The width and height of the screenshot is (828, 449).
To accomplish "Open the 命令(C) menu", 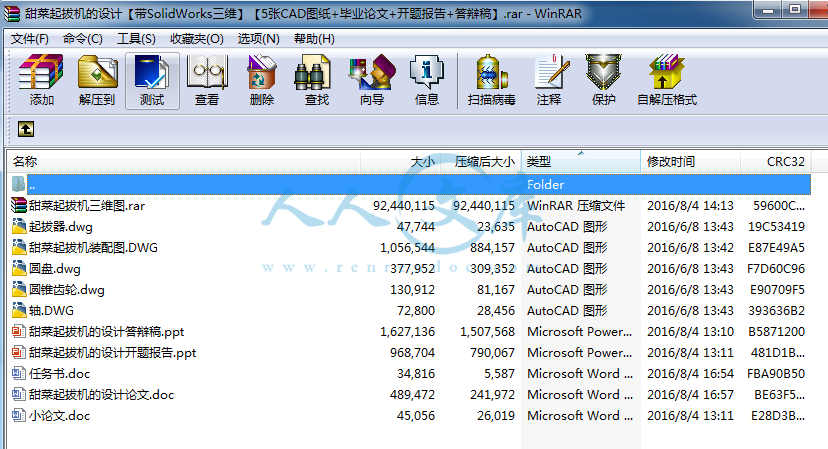I will pos(82,39).
